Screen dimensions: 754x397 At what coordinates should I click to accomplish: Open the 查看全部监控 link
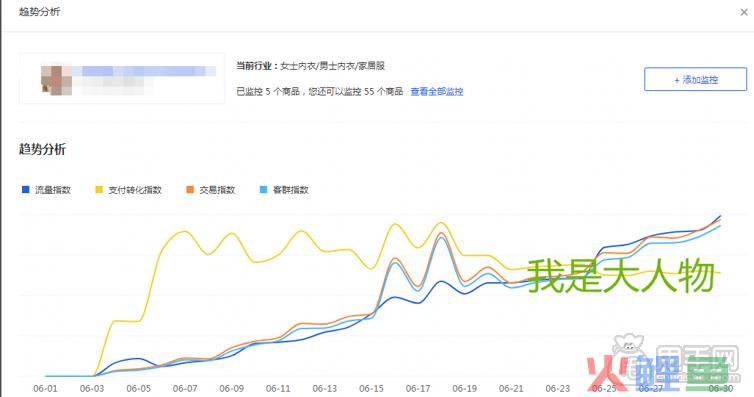tap(437, 91)
